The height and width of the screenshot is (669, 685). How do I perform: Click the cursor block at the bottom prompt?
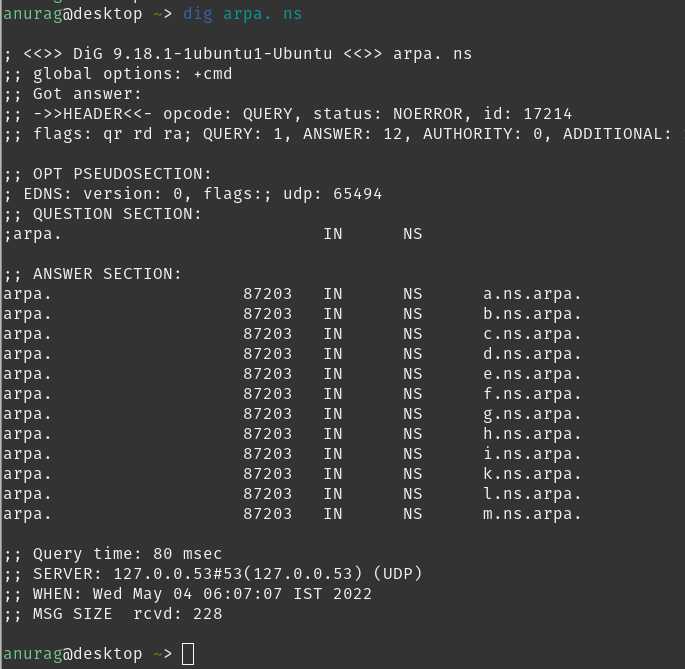(x=188, y=654)
